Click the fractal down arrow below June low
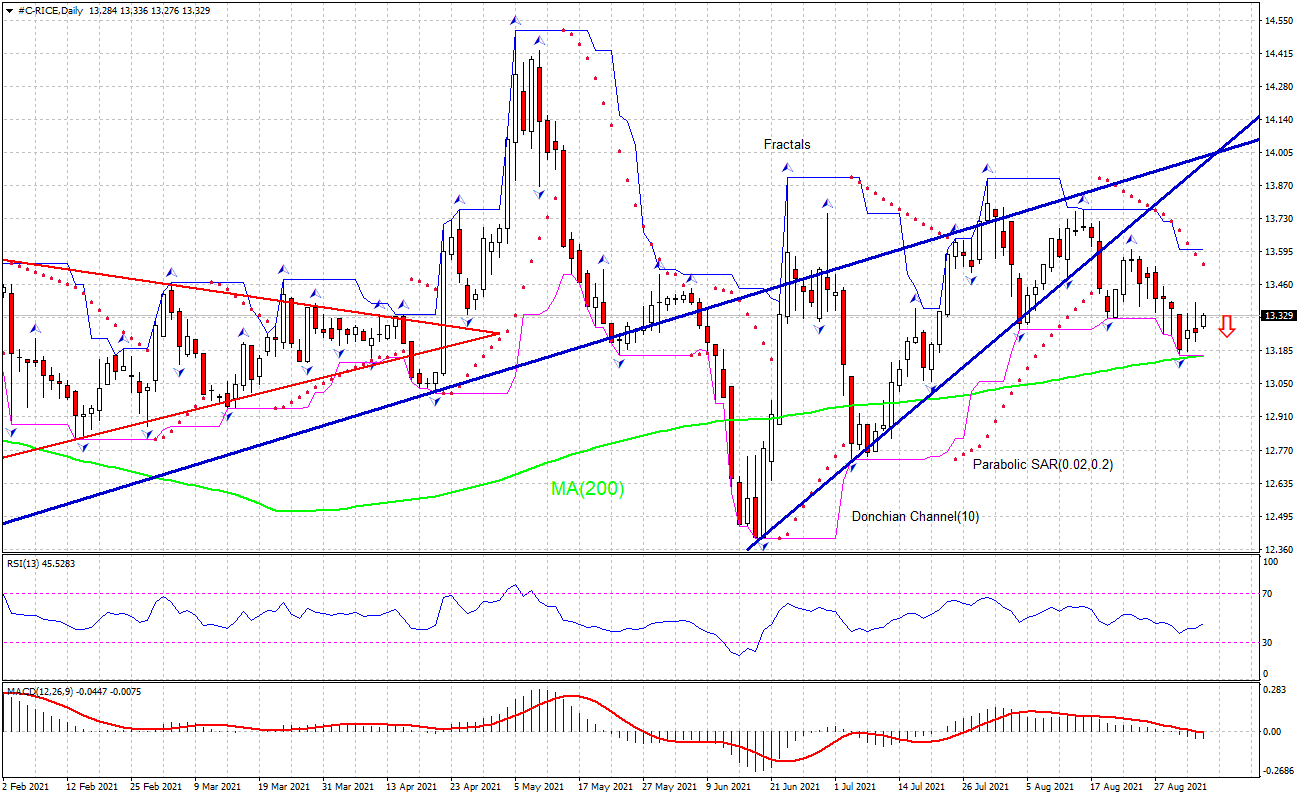1300x798 pixels. click(763, 547)
